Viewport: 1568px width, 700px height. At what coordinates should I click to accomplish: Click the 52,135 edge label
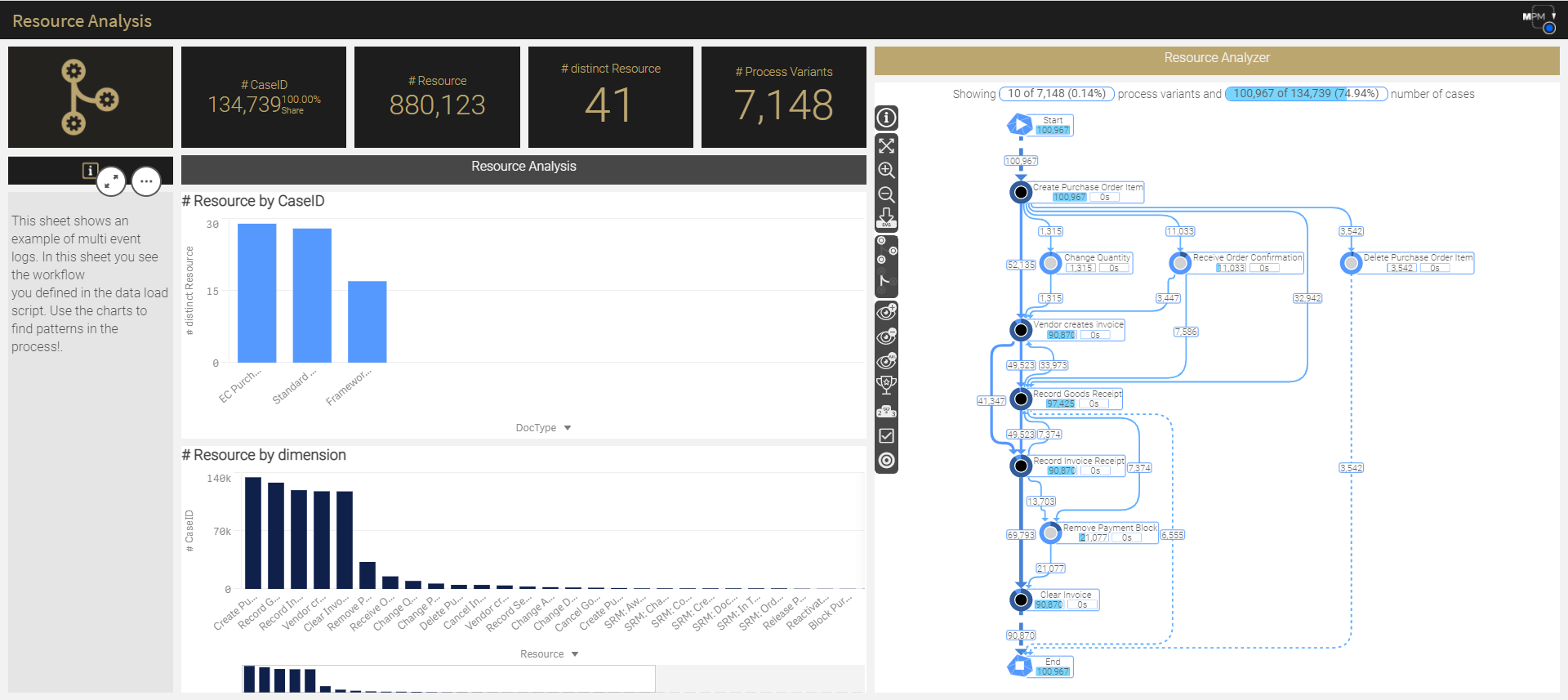(1021, 265)
